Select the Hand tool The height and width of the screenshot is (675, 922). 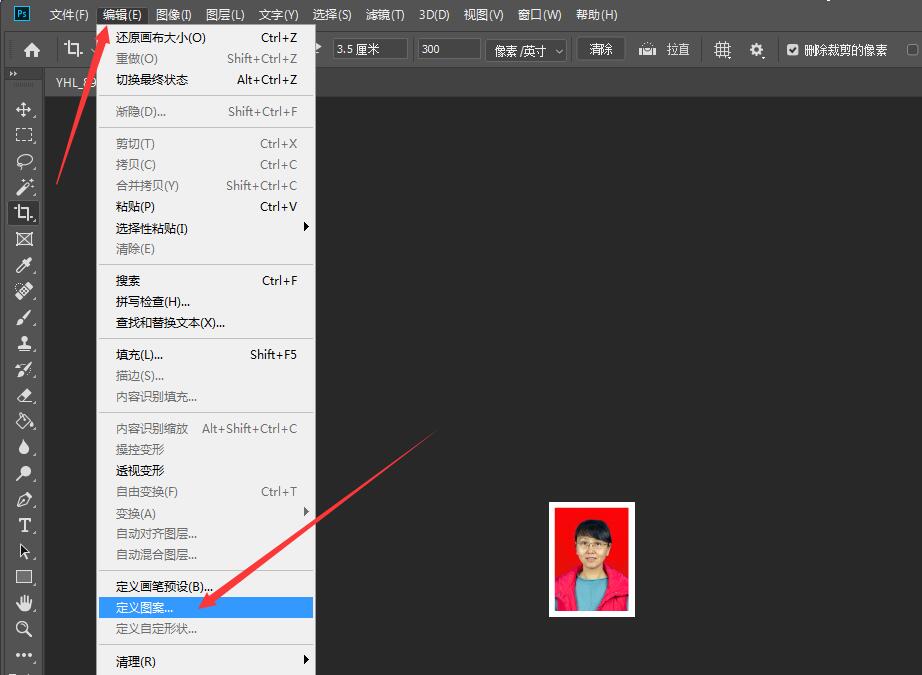[24, 603]
